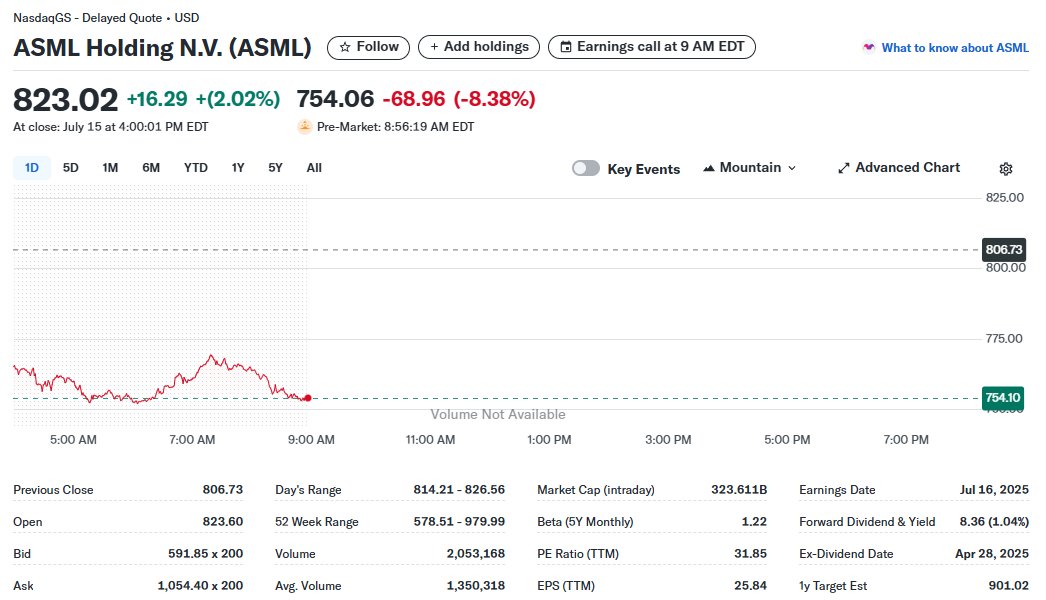Click the 1y Target Est value 901.02
Screen dimensions: 1046x600
pyautogui.click(x=1009, y=585)
